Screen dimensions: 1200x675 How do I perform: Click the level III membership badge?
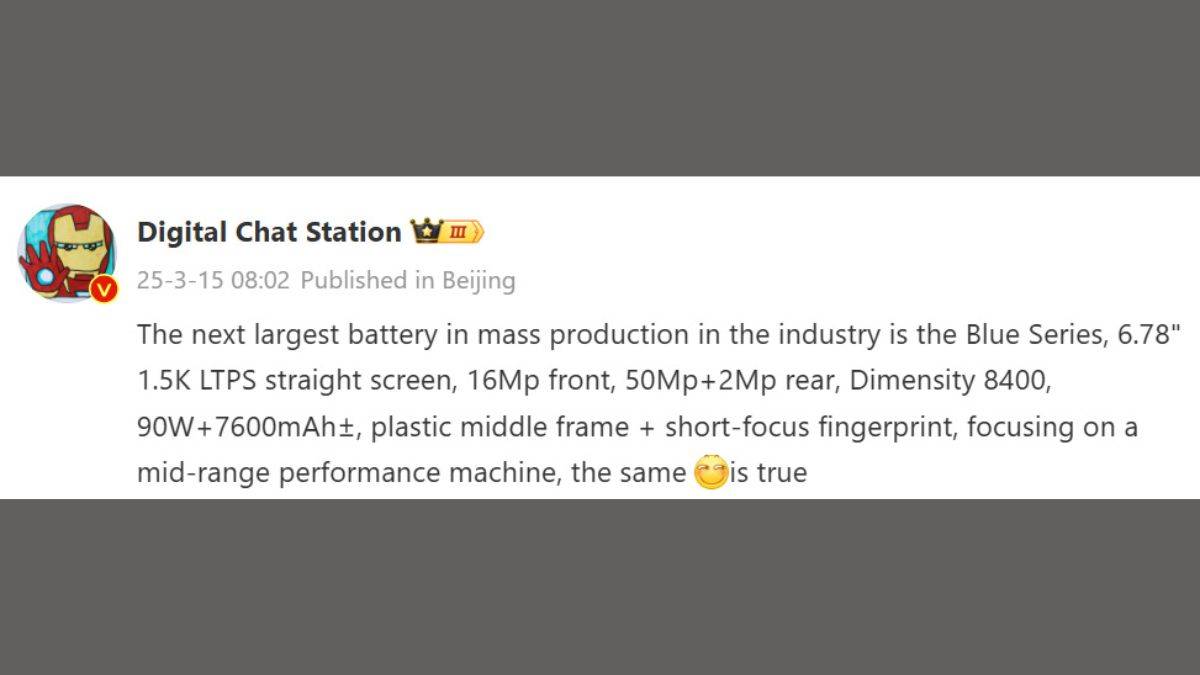460,232
